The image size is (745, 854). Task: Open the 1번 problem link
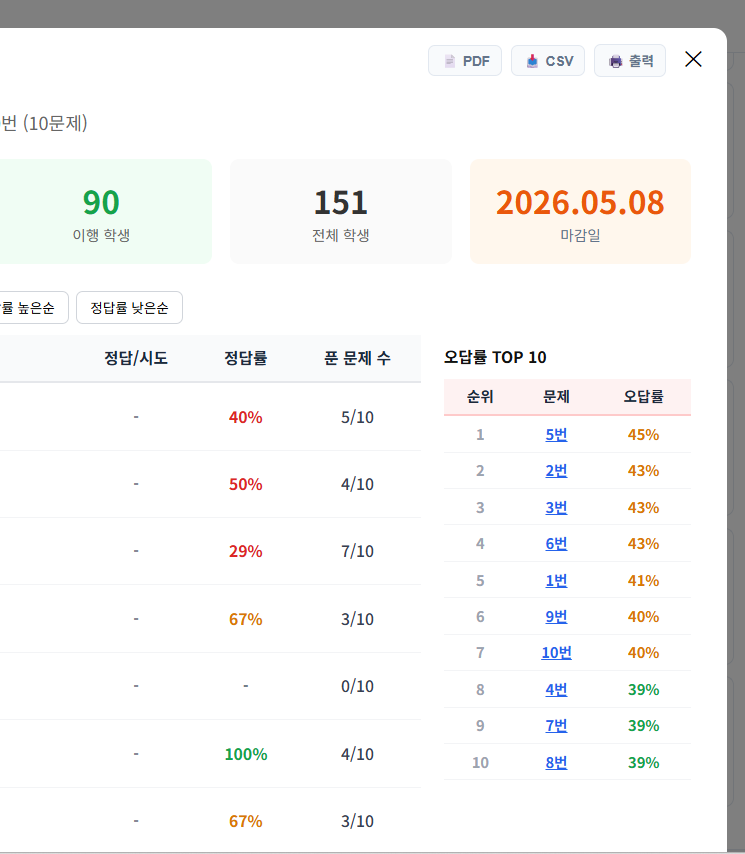click(556, 581)
